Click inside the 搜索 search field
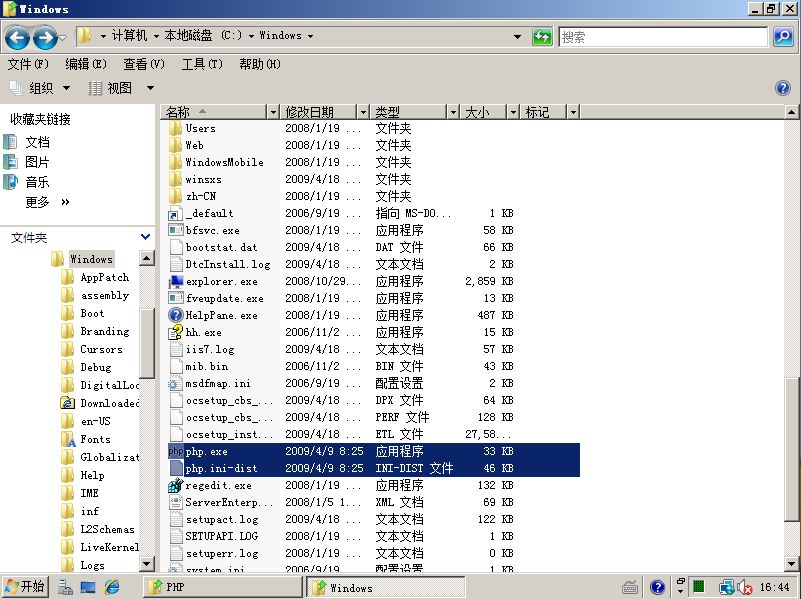 pos(663,37)
